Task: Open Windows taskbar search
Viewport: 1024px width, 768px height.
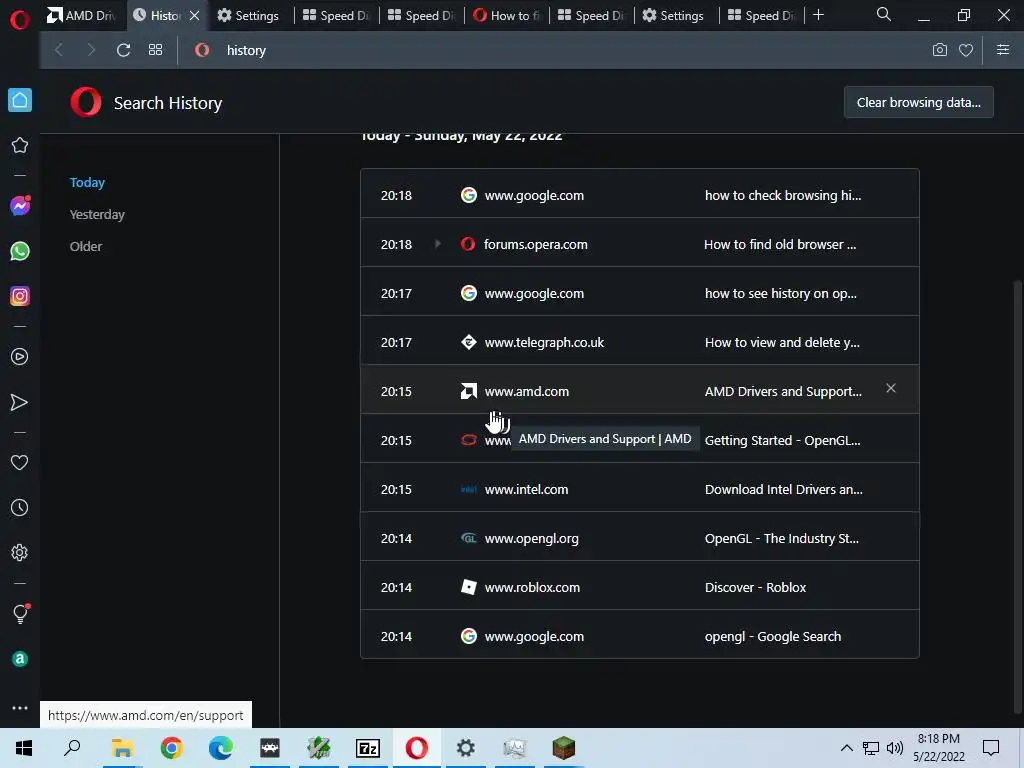Action: [72, 748]
